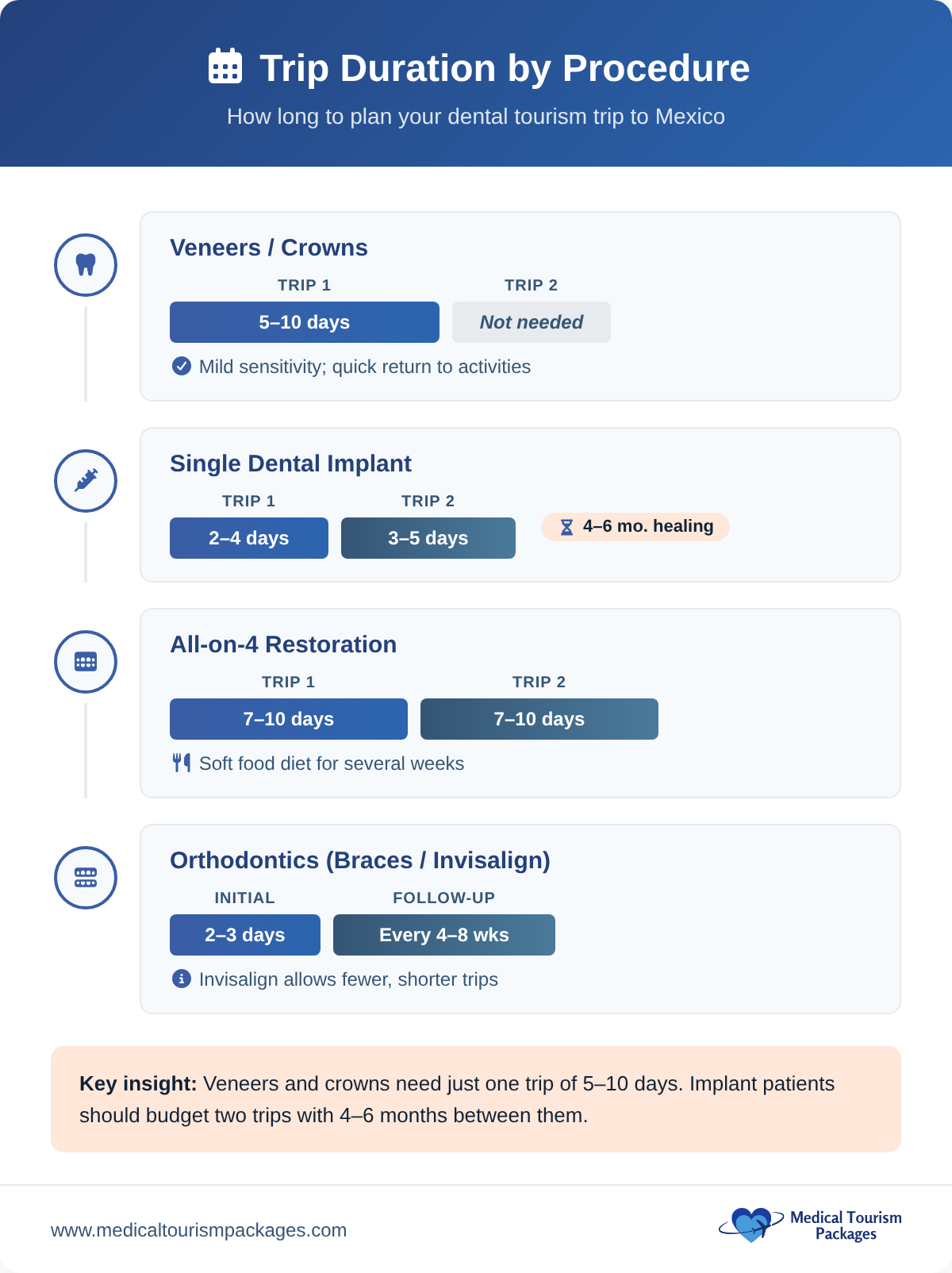Click the Not needed Trip 2 bar
Image resolution: width=952 pixels, height=1273 pixels.
click(x=532, y=322)
